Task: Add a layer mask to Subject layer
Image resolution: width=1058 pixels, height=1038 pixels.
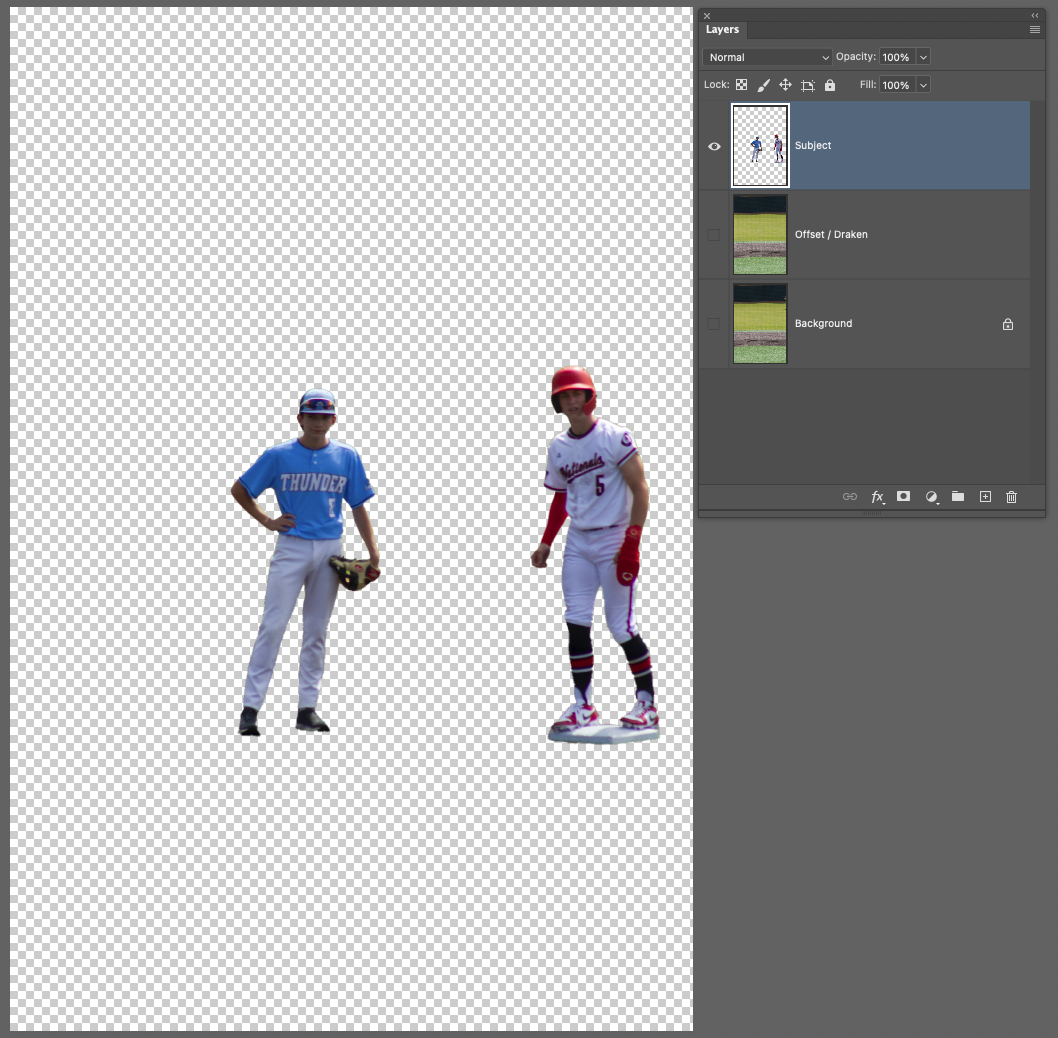Action: [x=903, y=496]
